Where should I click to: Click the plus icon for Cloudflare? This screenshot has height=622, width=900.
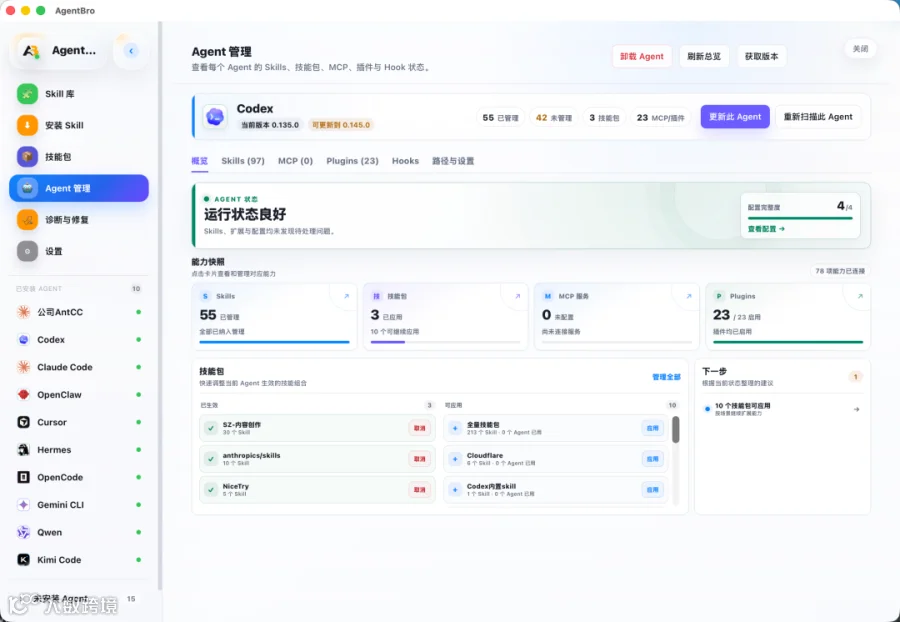[x=455, y=459]
